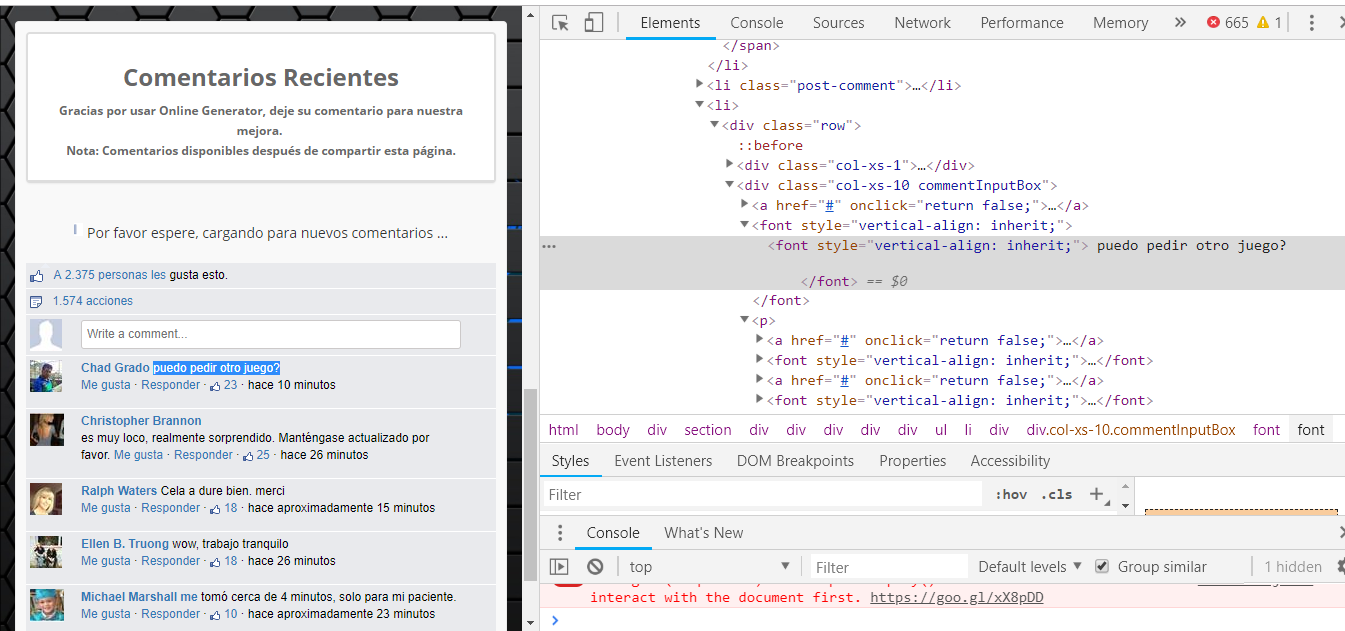Click the new style rule plus icon
The height and width of the screenshot is (631, 1345).
[1096, 494]
